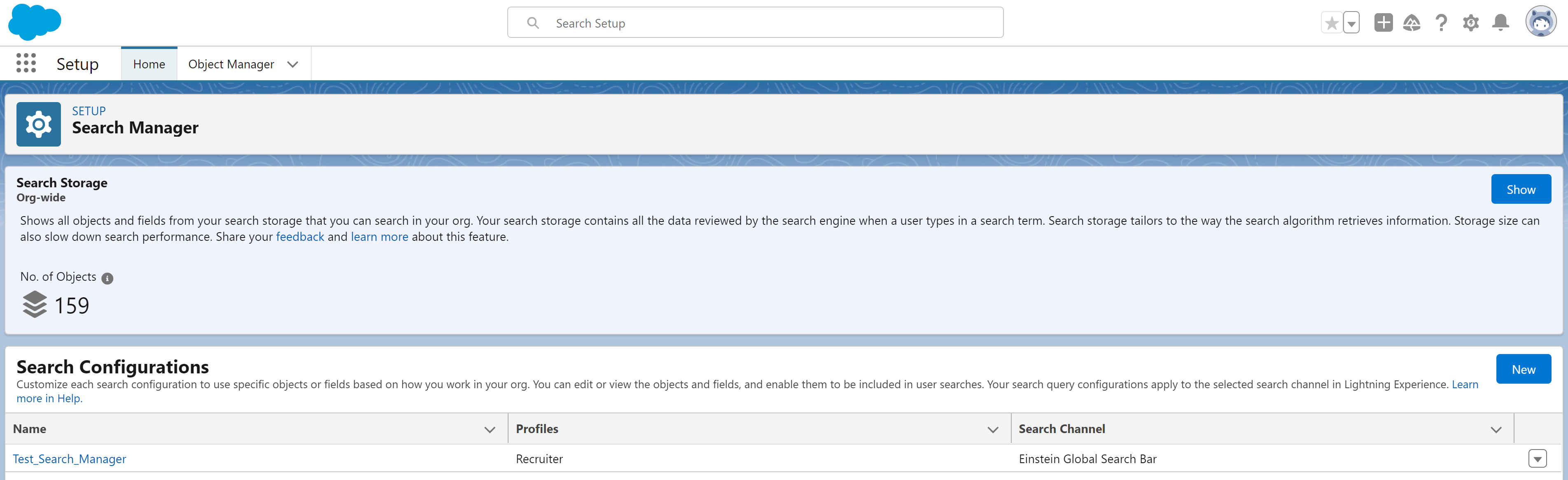Click the SETUP breadcrumb text
Image resolution: width=1568 pixels, height=480 pixels.
89,111
